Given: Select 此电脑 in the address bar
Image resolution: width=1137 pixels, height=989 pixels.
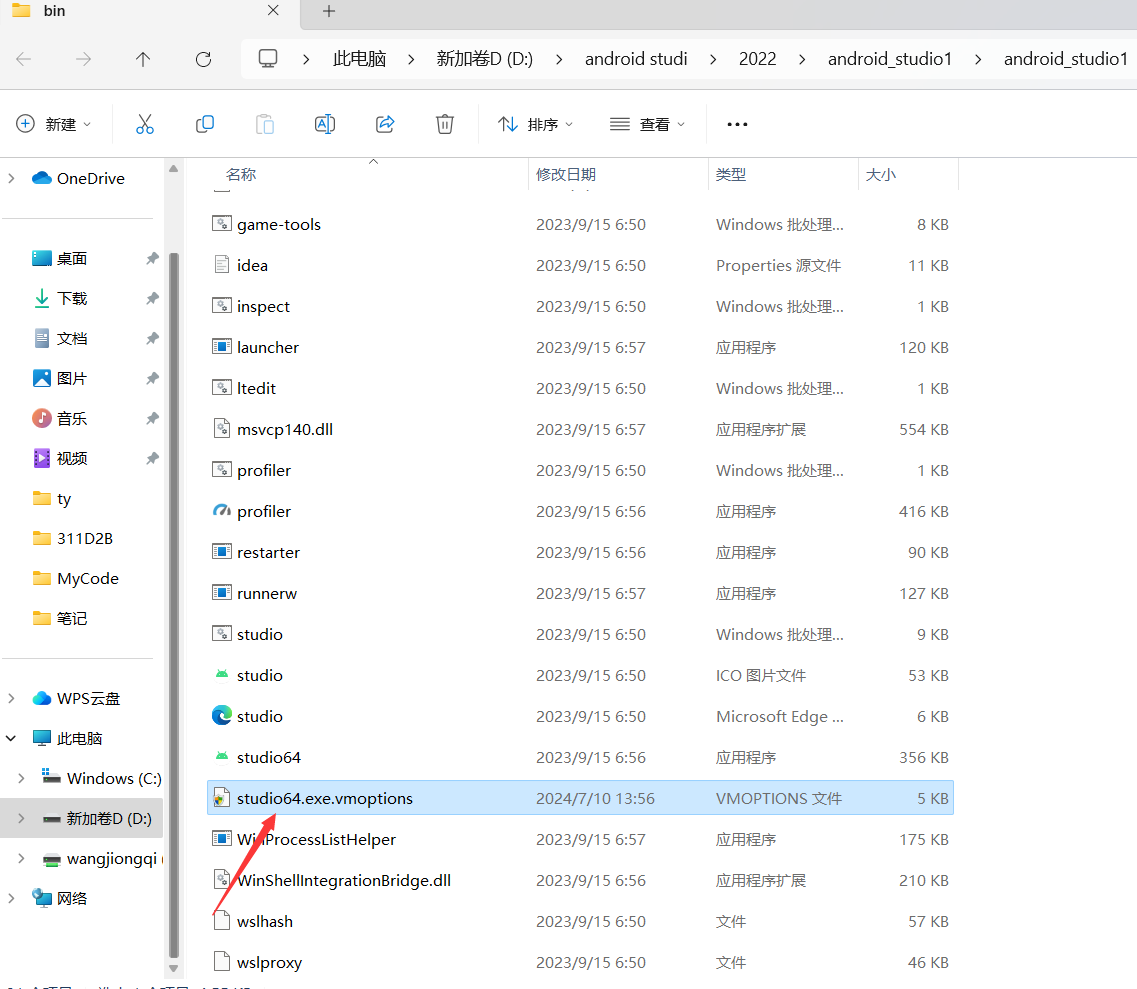Looking at the screenshot, I should tap(360, 59).
